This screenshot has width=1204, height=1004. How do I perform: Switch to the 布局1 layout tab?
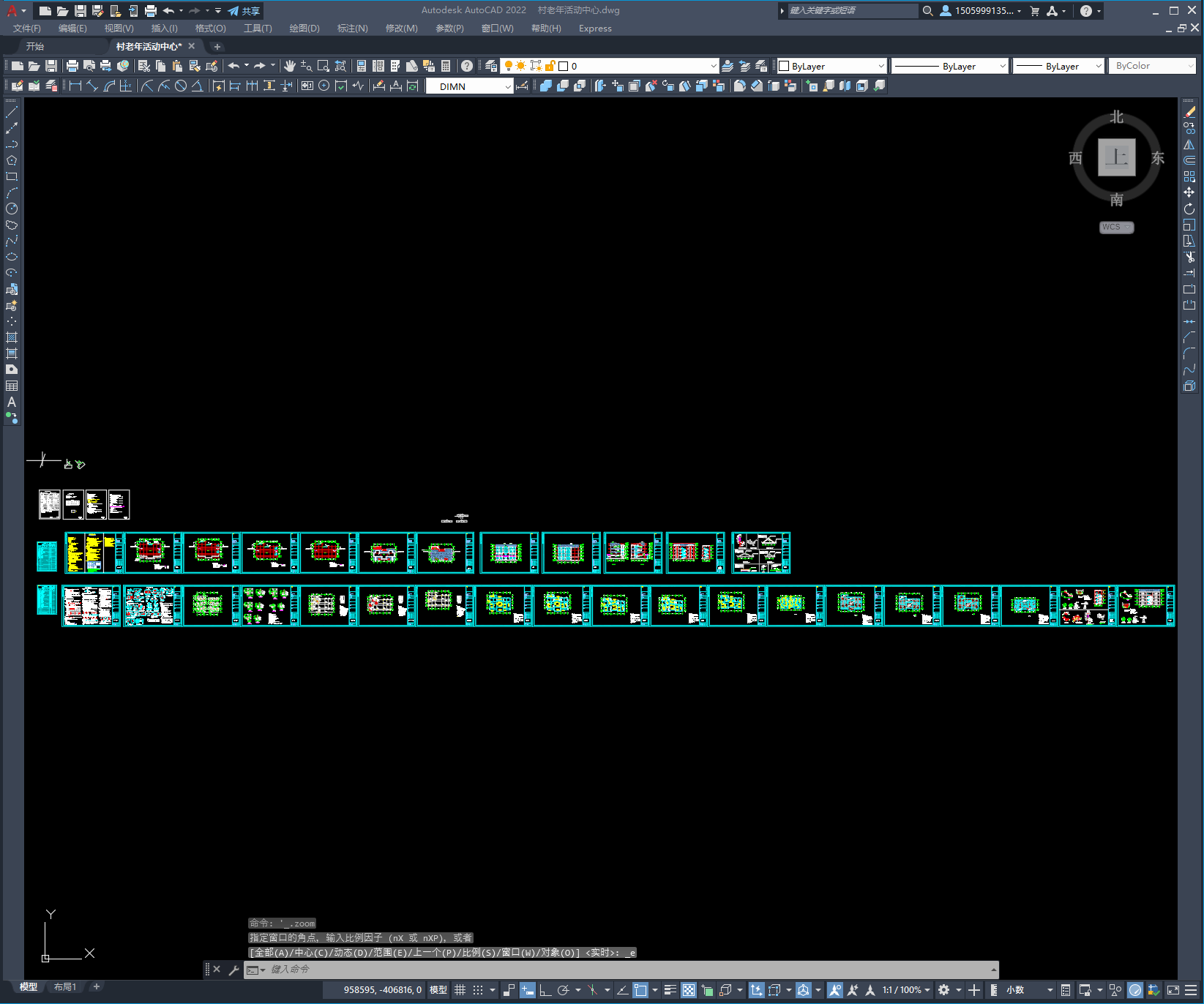click(65, 987)
